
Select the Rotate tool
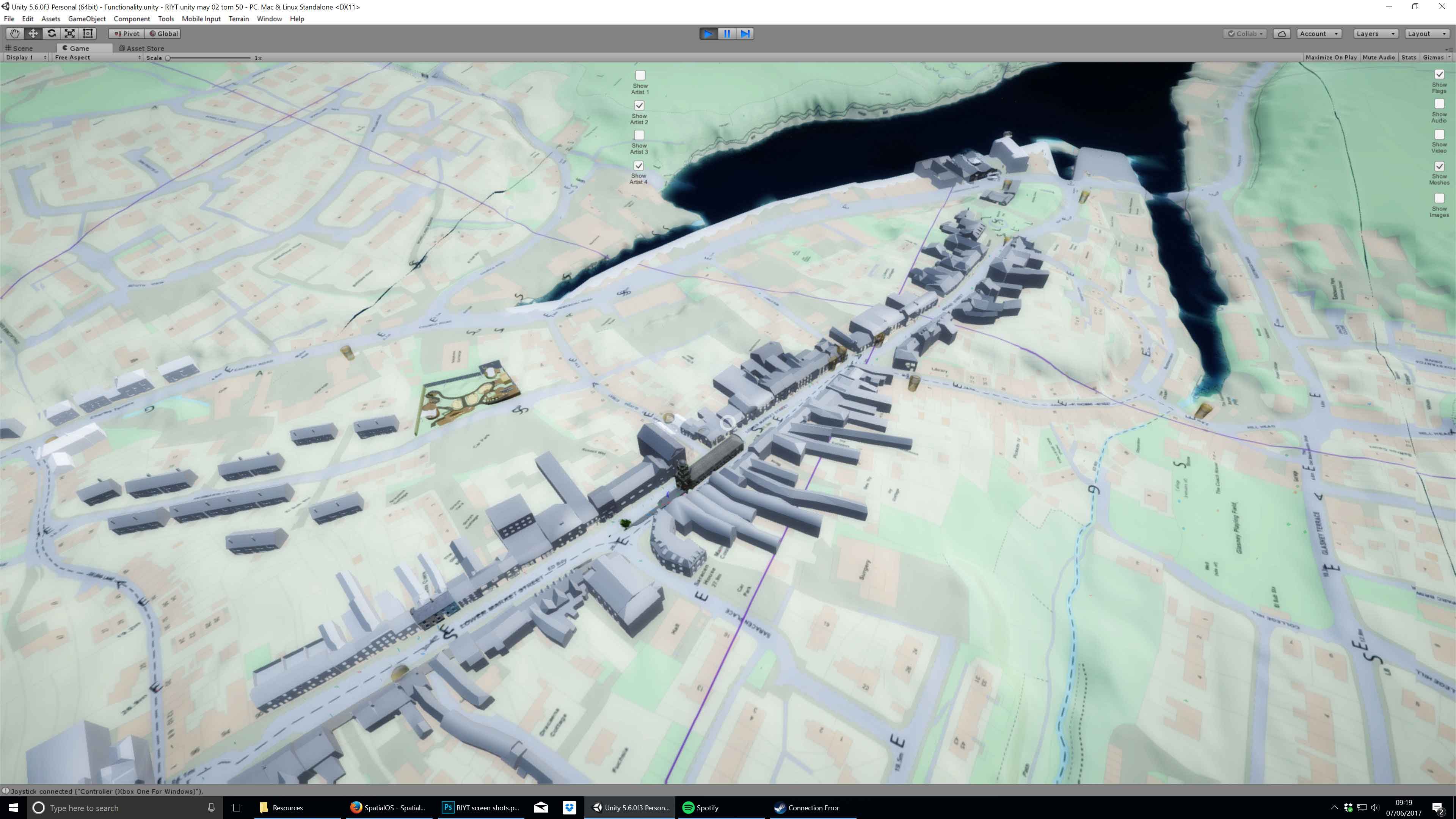pyautogui.click(x=52, y=33)
